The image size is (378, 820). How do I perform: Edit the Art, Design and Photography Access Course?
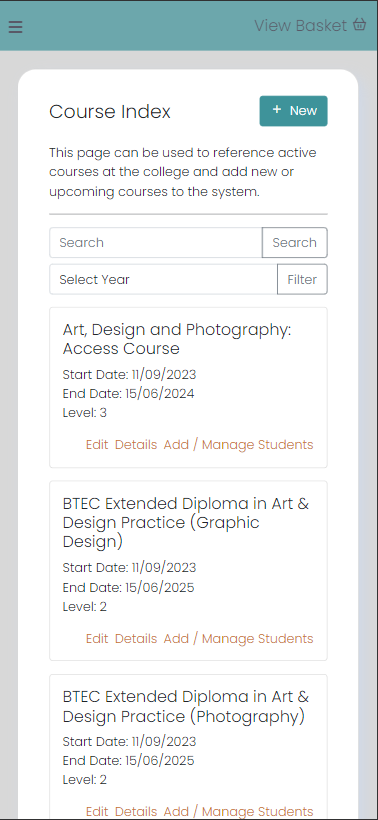[x=97, y=445]
